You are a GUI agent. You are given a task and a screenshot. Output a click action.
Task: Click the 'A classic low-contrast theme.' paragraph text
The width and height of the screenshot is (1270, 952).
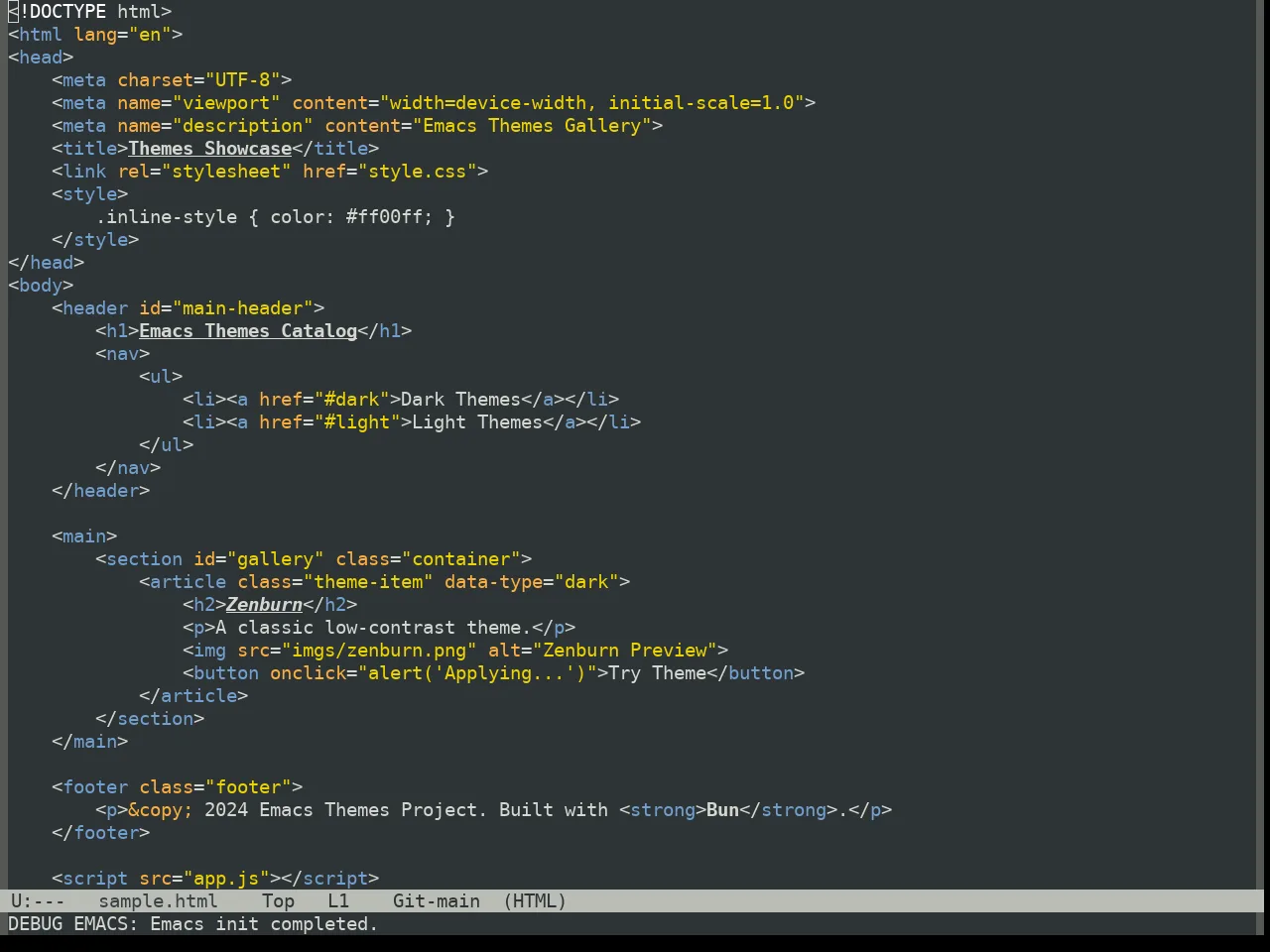(373, 628)
